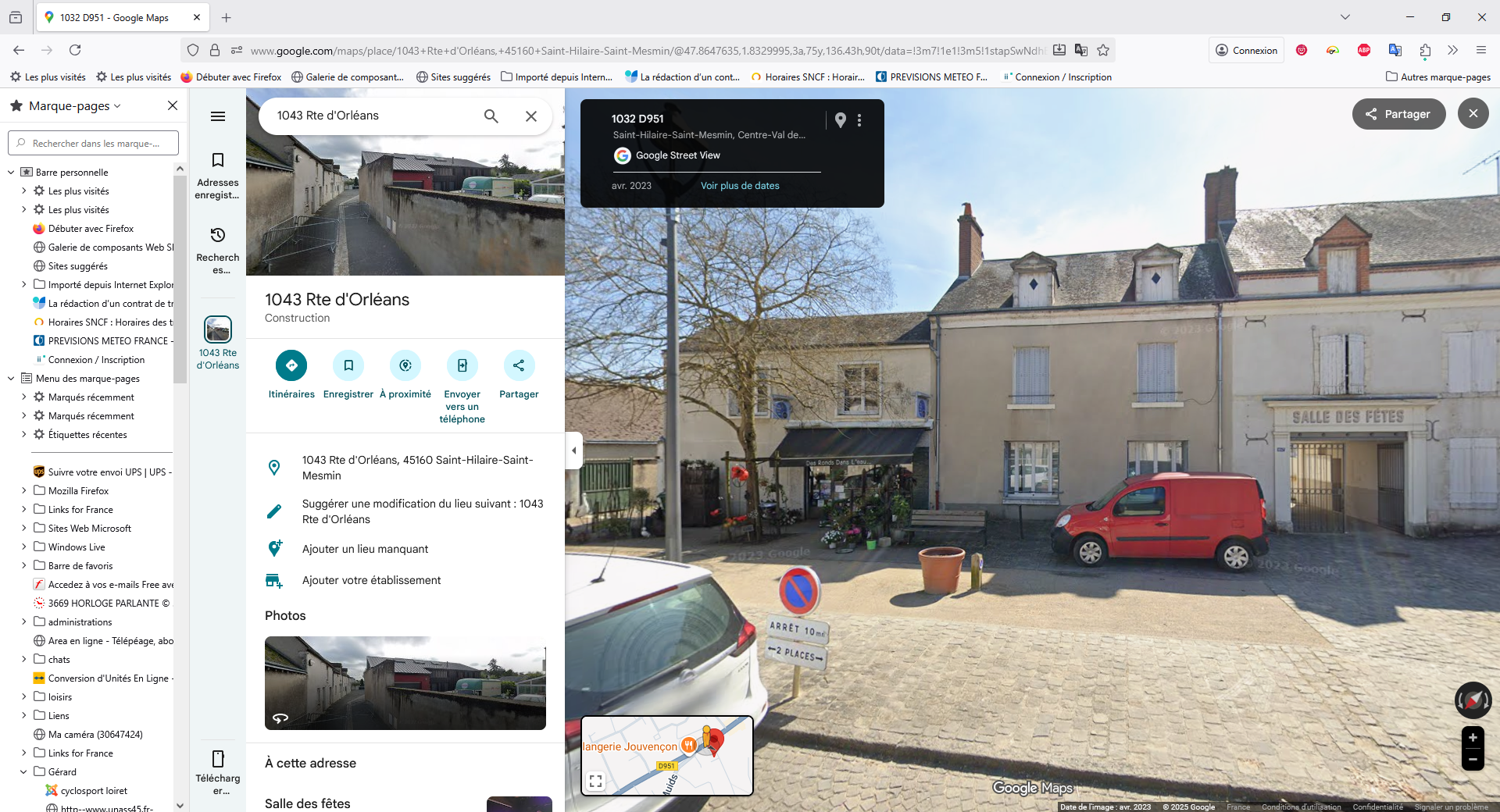Expand the Mozilla Firefox bookmark folder
This screenshot has width=1500, height=812.
[23, 490]
